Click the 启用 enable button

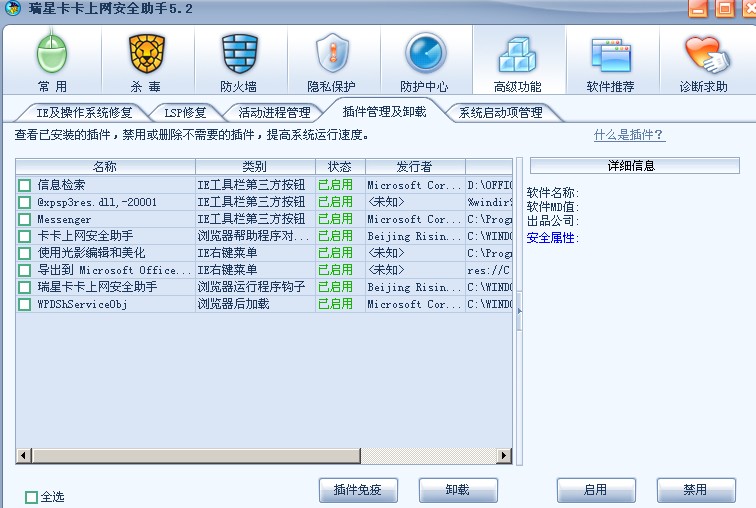(596, 490)
